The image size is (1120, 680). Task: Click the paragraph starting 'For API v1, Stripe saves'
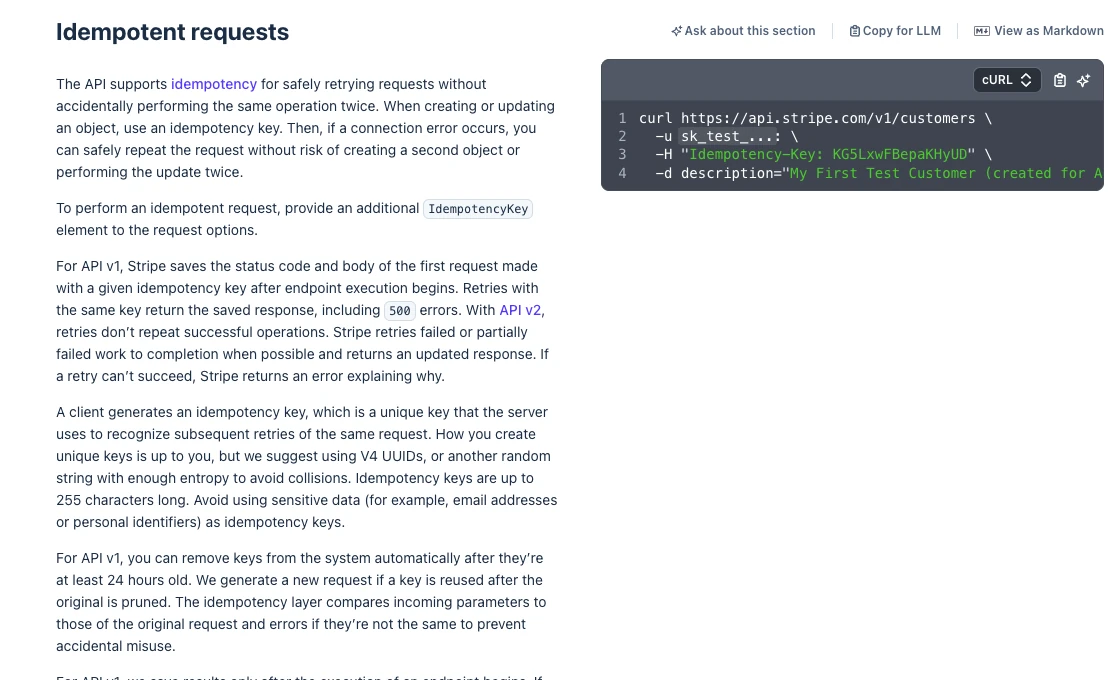303,321
